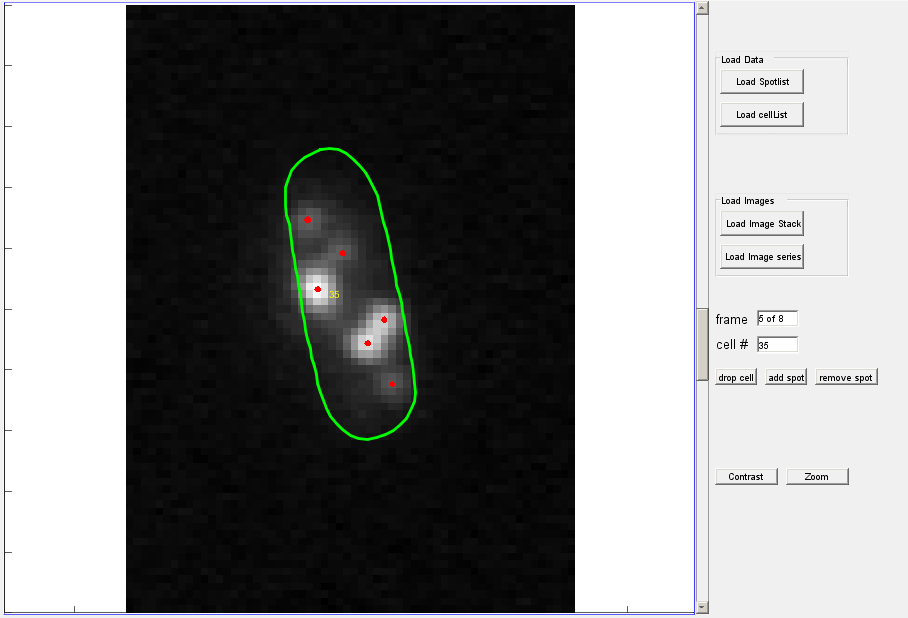908x618 pixels.
Task: Select the bottommost red spot in cell
Action: tap(392, 384)
